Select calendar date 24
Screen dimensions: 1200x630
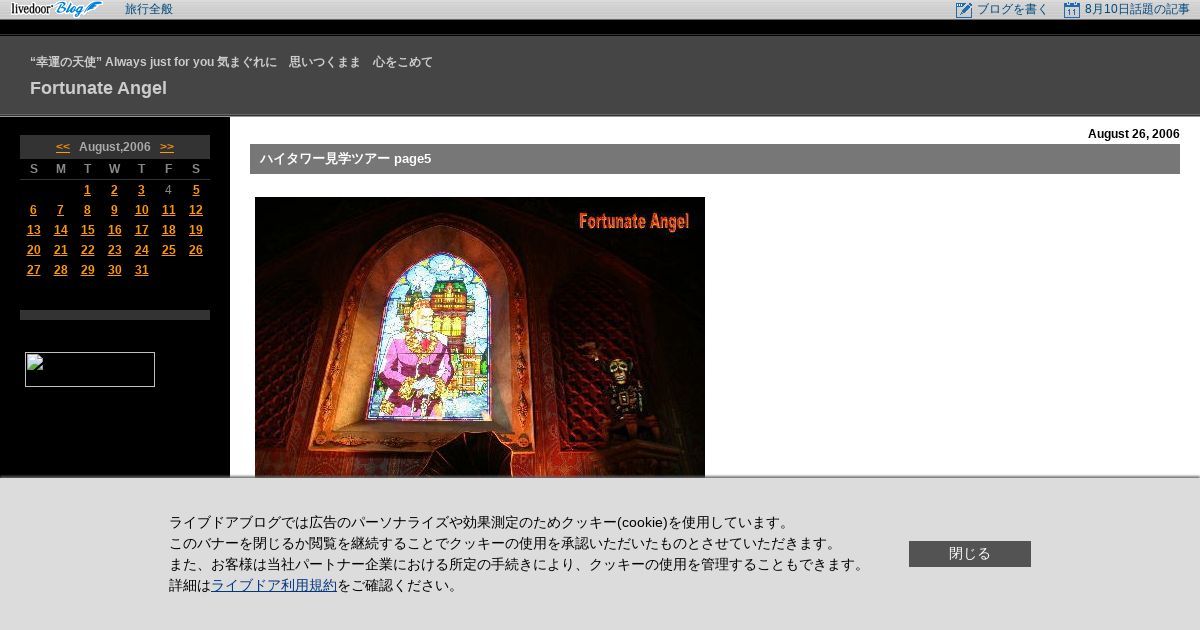click(141, 250)
